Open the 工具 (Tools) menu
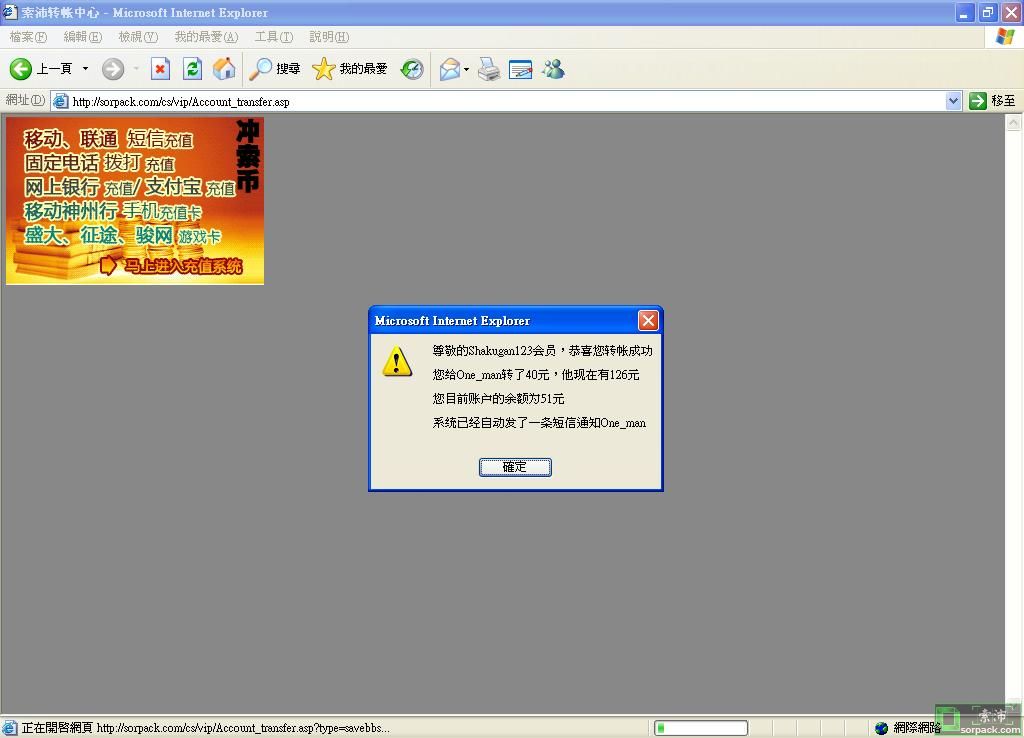The width and height of the screenshot is (1024, 738). click(273, 37)
